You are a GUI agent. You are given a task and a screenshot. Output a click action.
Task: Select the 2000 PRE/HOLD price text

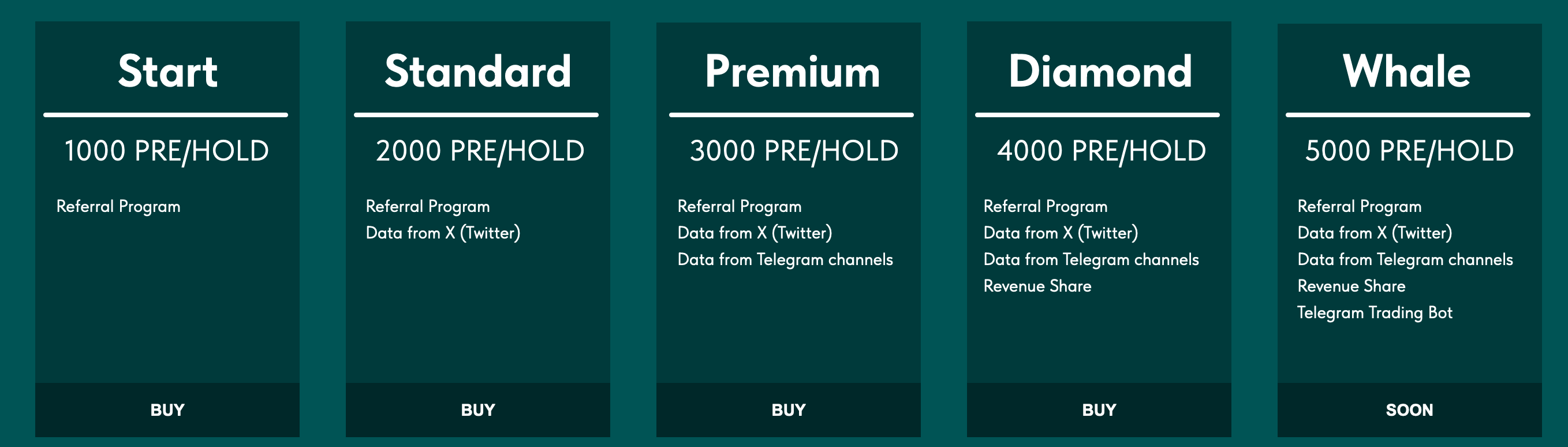tap(480, 151)
